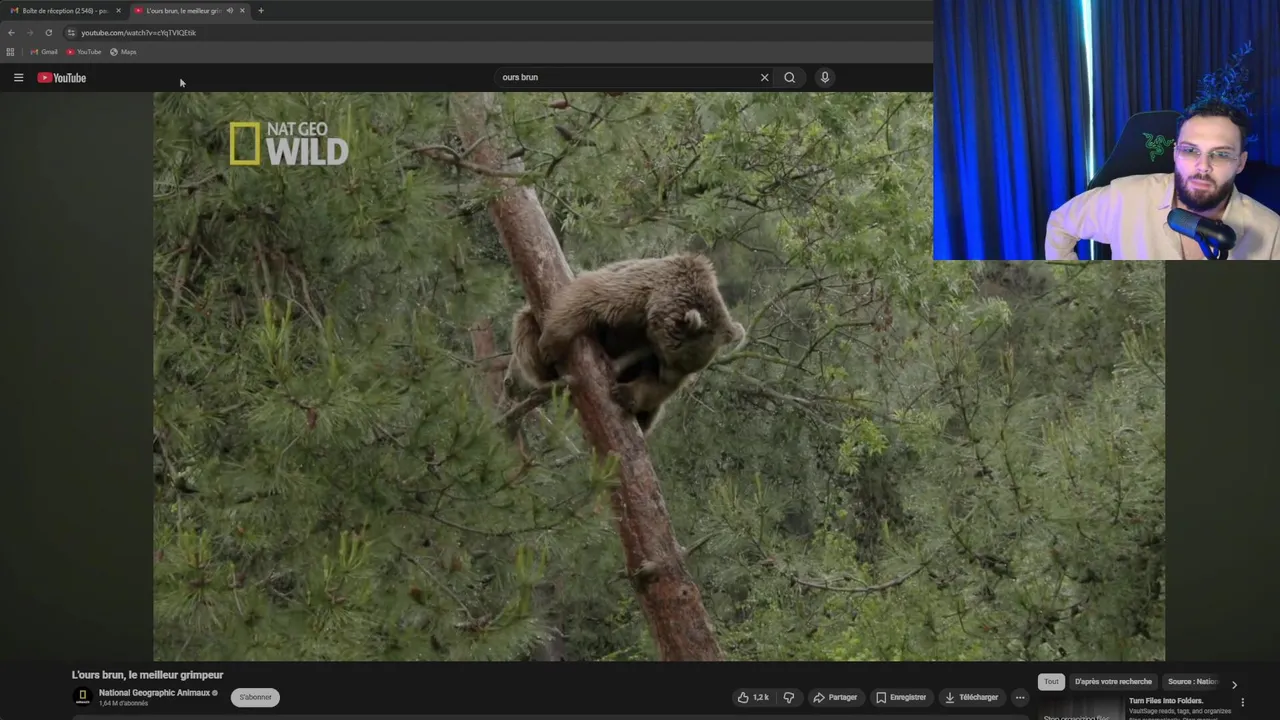Dislike the video with thumbs down
Image resolution: width=1280 pixels, height=720 pixels.
tap(789, 697)
